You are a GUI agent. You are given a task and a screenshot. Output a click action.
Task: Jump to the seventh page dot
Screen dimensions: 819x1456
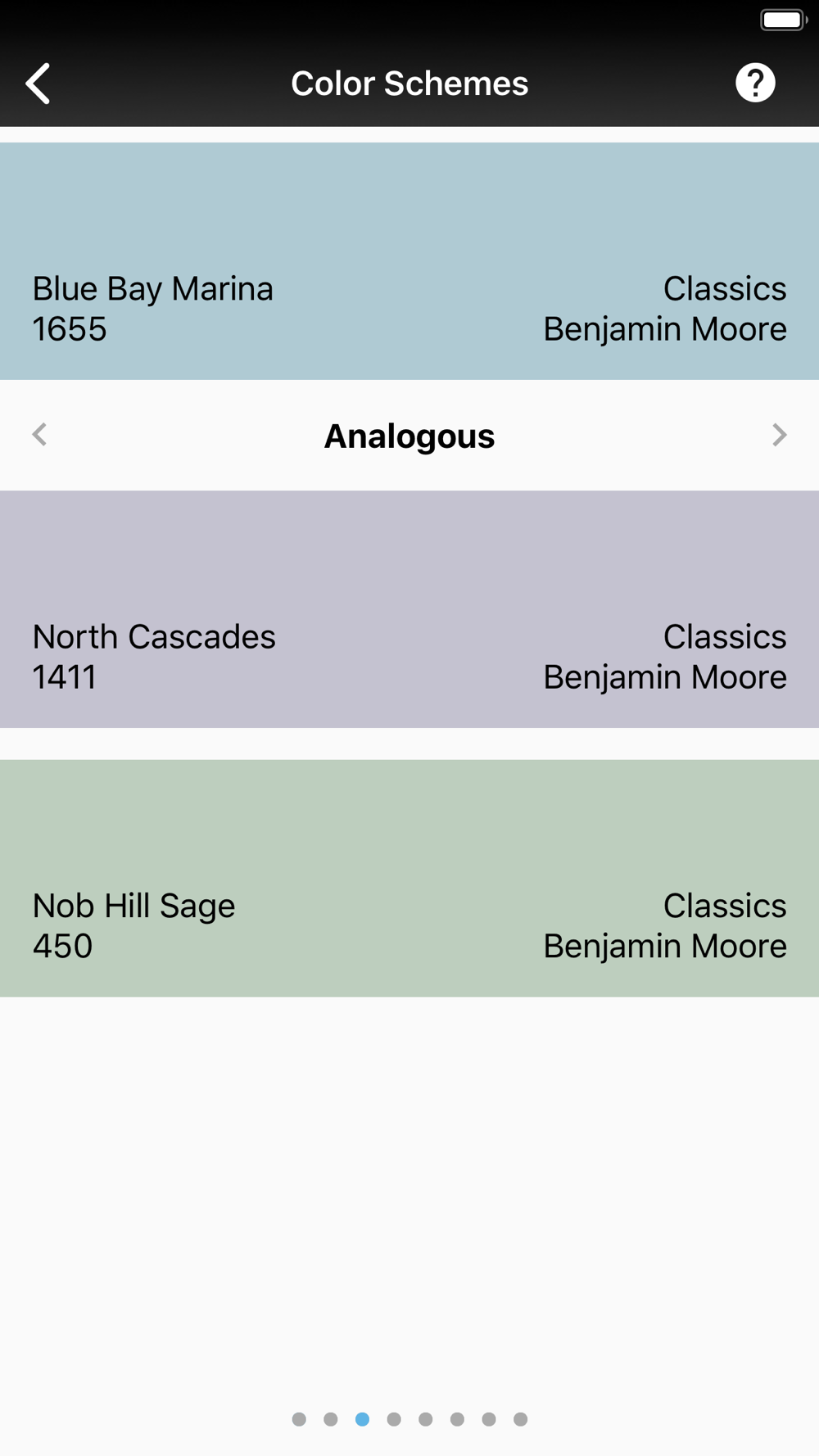489,1419
